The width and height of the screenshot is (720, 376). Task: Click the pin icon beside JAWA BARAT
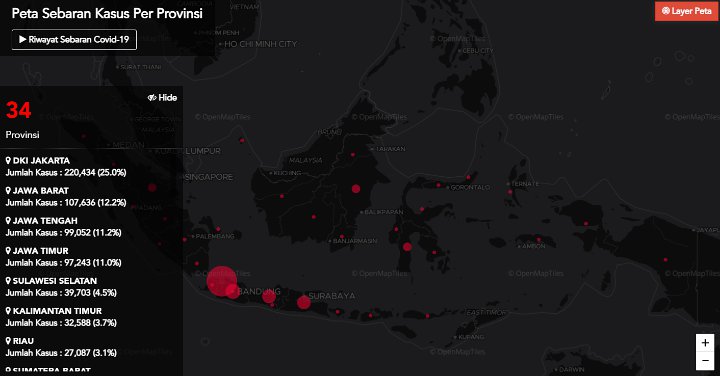(x=8, y=190)
